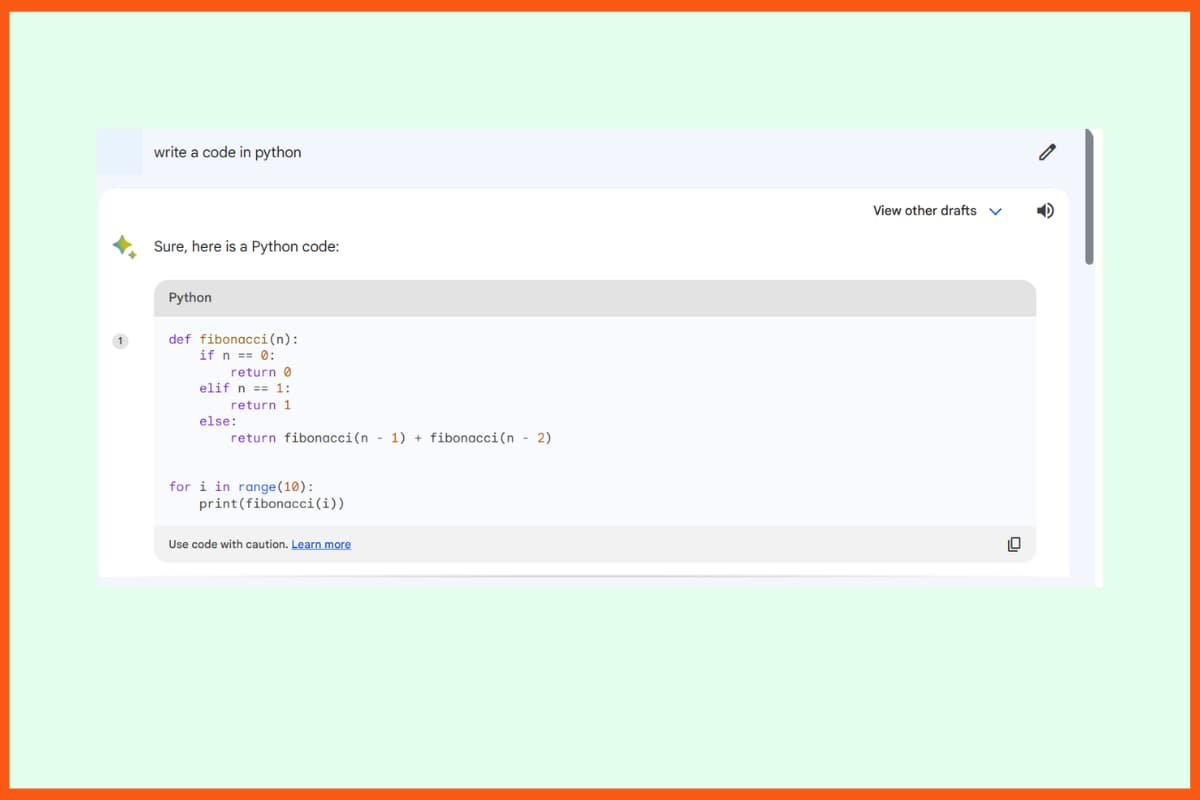
Task: Select the user avatar next to the prompt
Action: 120,152
